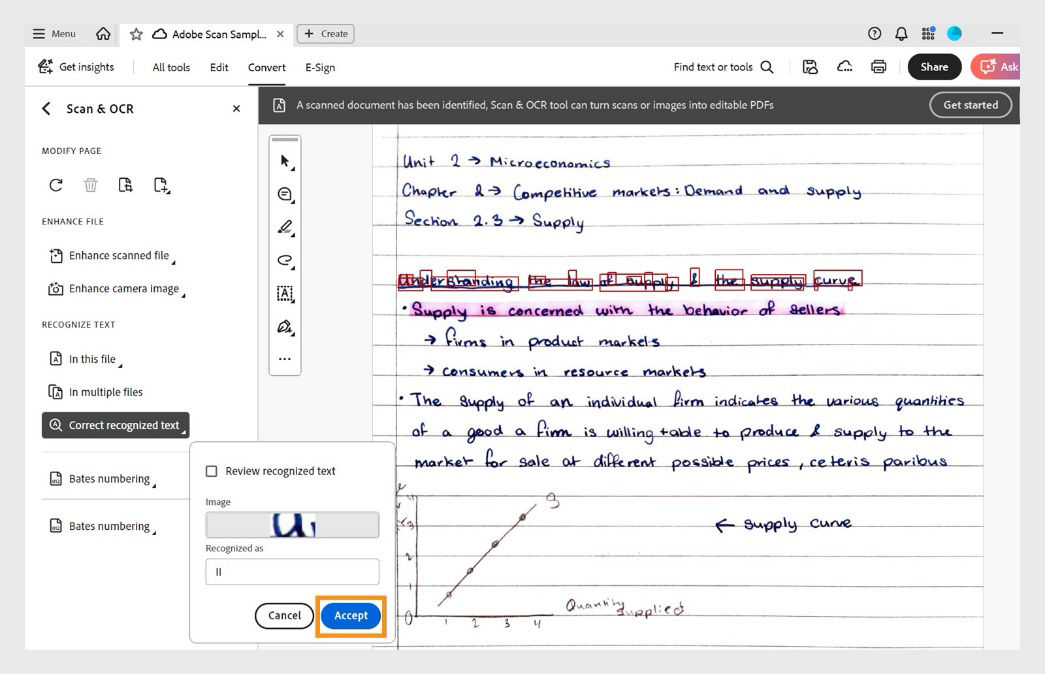
Task: Click the notifications bell icon
Action: click(901, 33)
